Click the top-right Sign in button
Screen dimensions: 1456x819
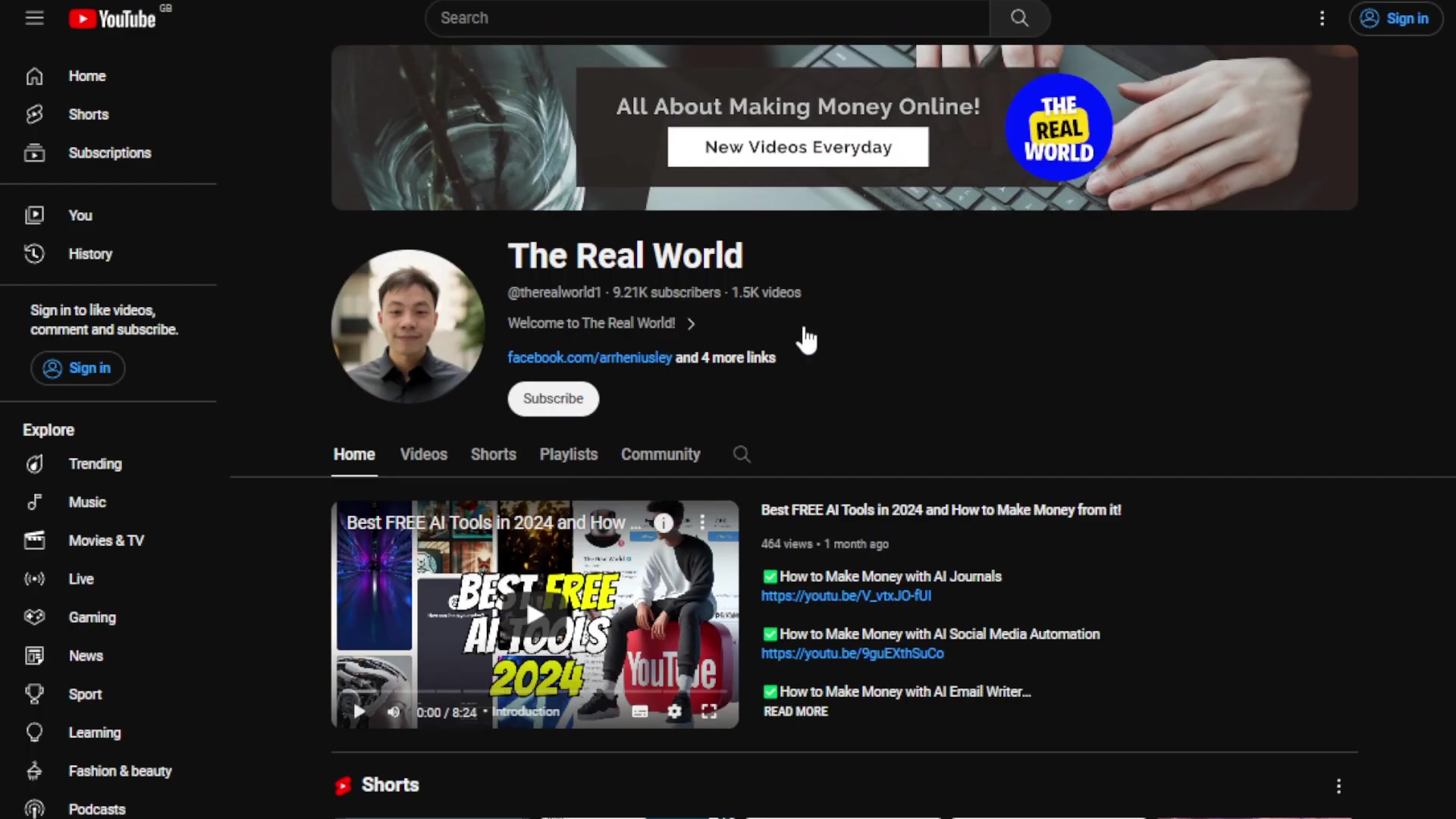point(1395,18)
